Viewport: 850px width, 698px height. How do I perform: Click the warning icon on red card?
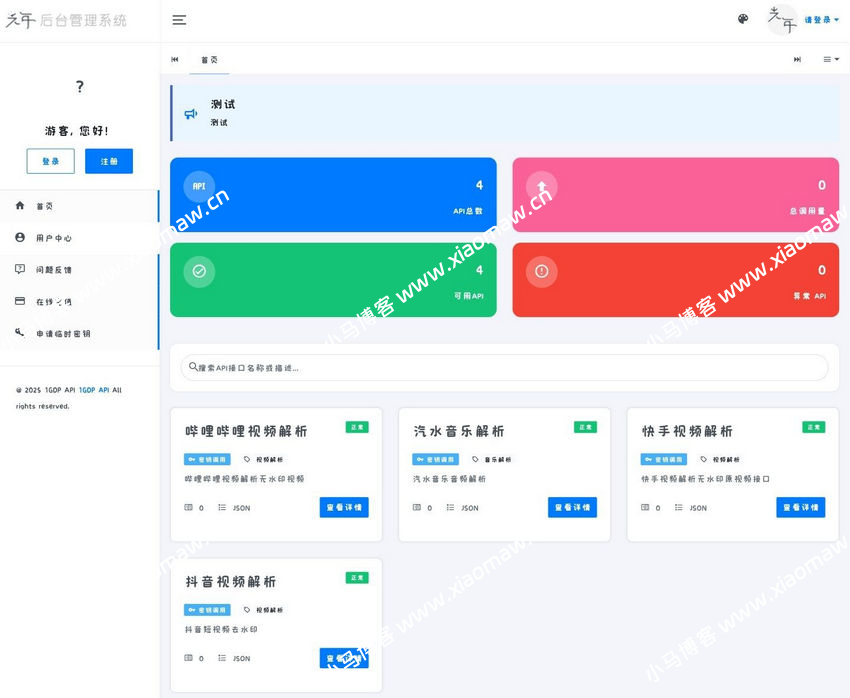click(x=542, y=271)
